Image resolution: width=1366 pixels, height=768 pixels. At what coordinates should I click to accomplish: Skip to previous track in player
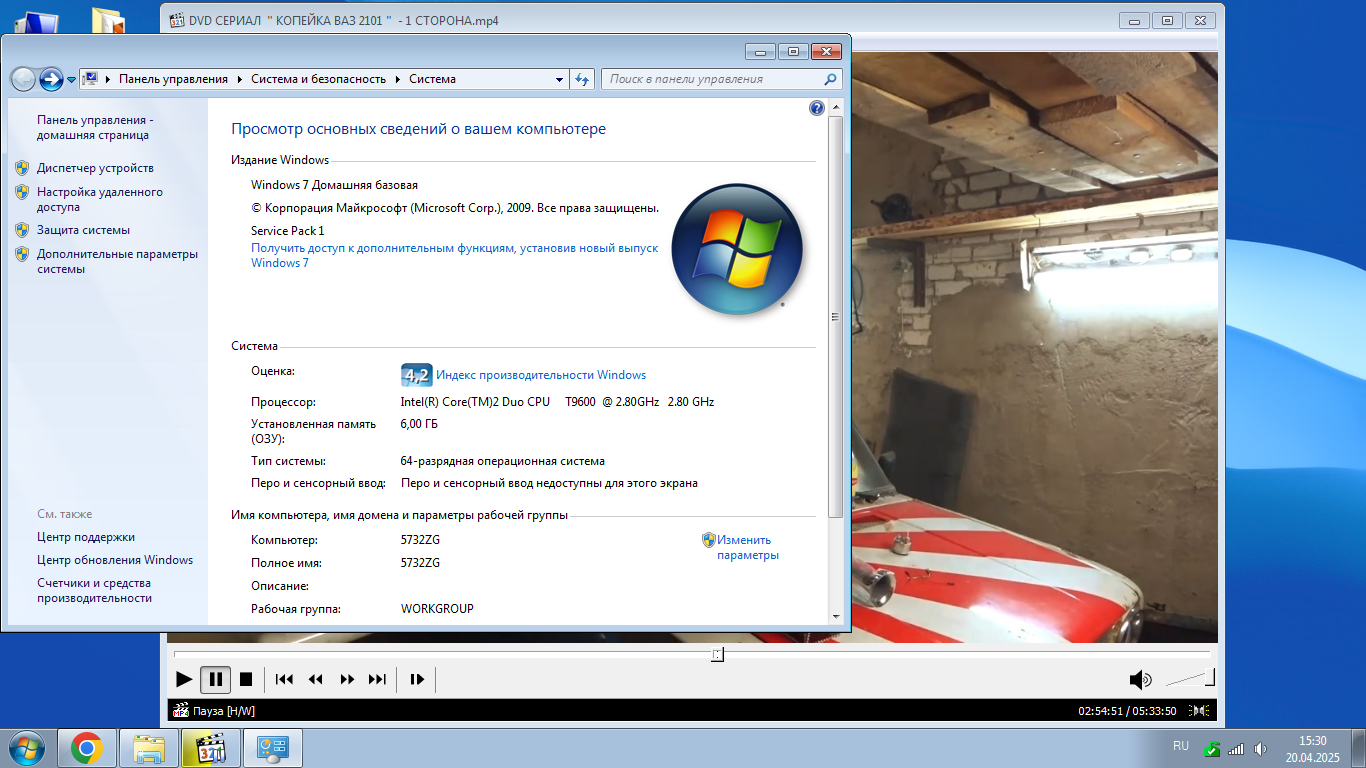[x=284, y=680]
